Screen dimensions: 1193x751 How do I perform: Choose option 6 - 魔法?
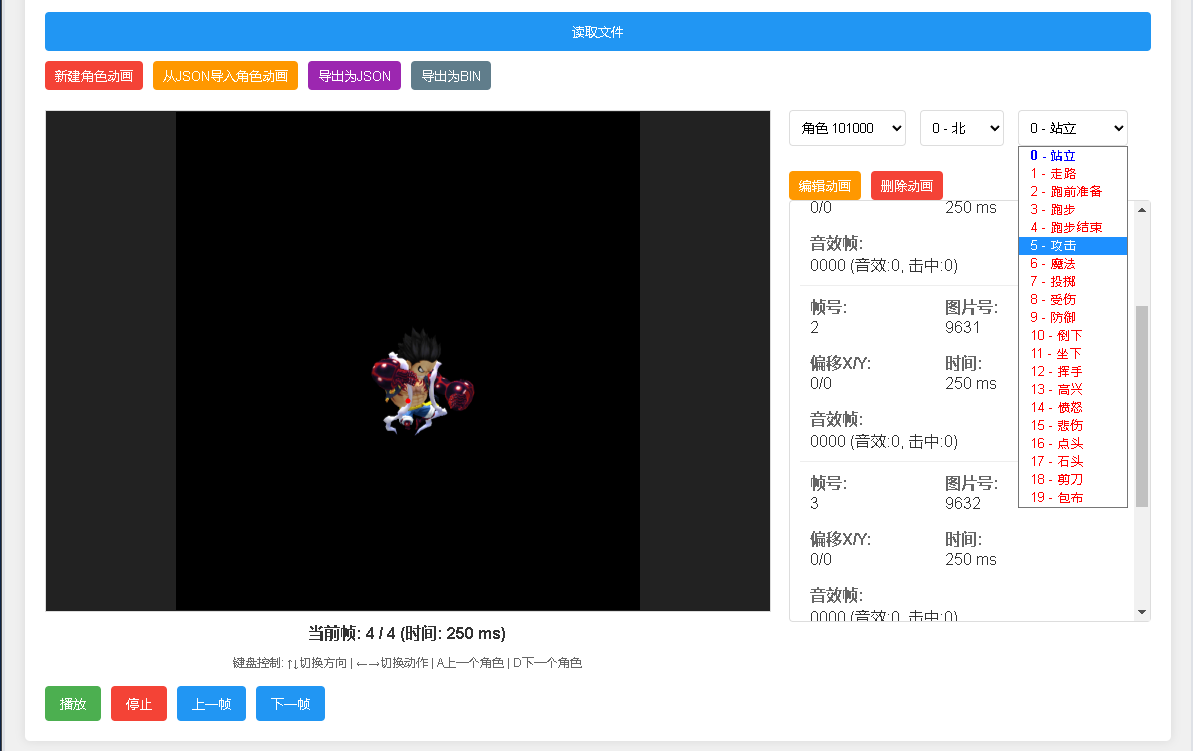1073,263
